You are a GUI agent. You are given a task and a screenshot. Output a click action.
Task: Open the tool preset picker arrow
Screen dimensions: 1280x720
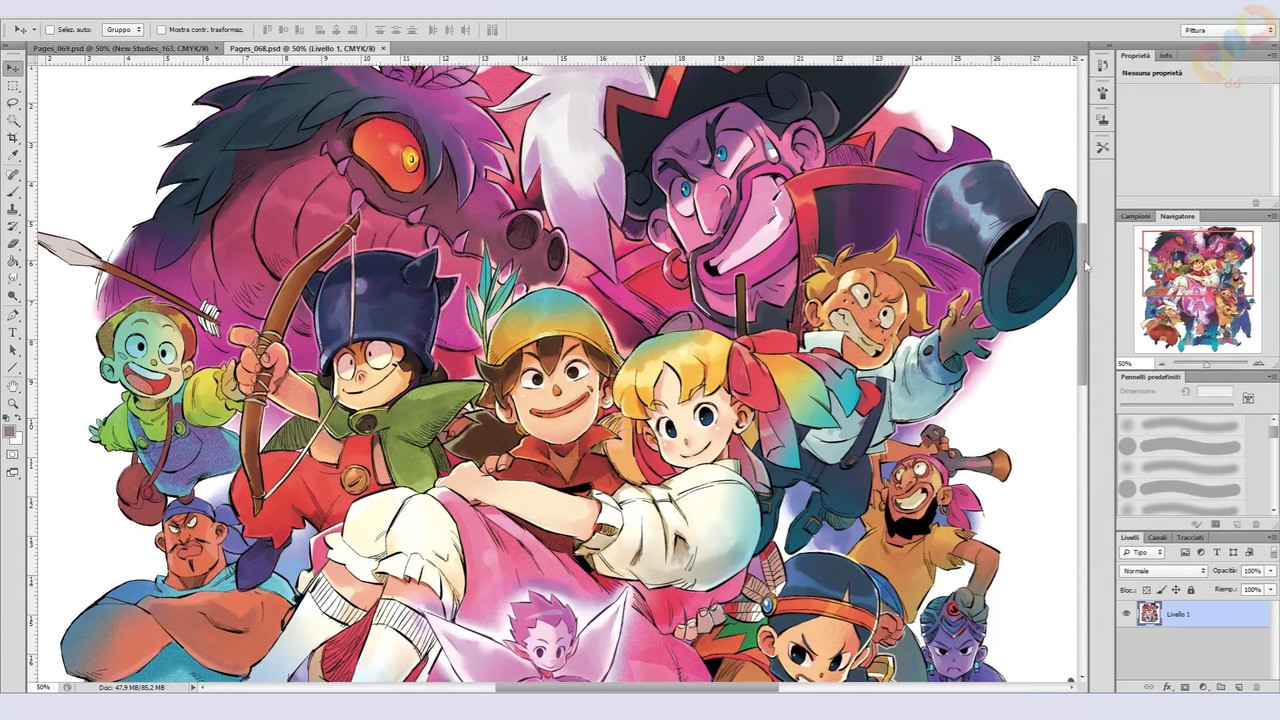[33, 30]
